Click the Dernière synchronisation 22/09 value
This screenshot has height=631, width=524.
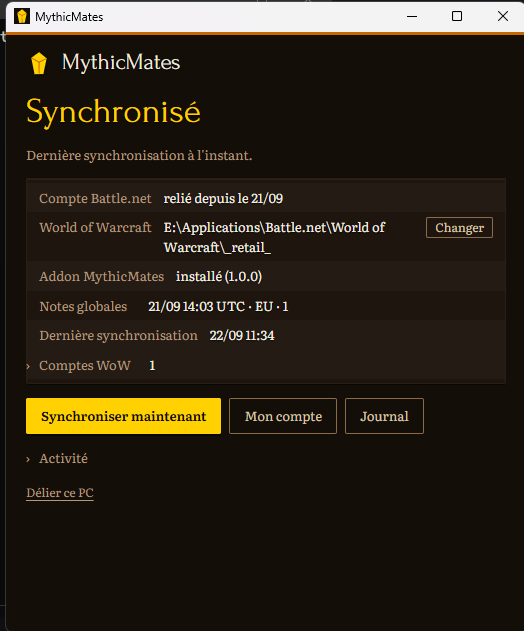pos(242,336)
